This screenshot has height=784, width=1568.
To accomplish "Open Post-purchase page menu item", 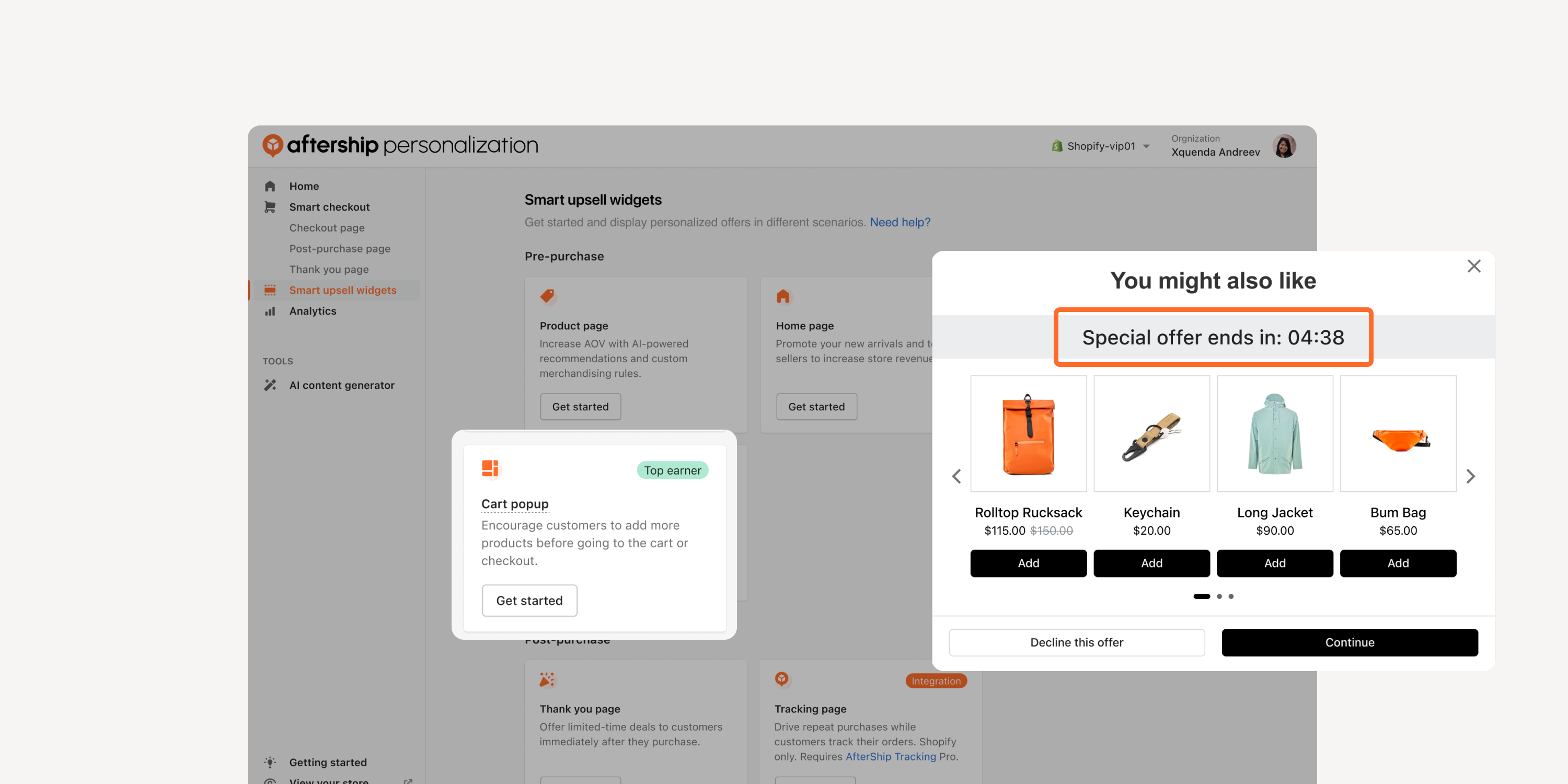I will (x=340, y=248).
